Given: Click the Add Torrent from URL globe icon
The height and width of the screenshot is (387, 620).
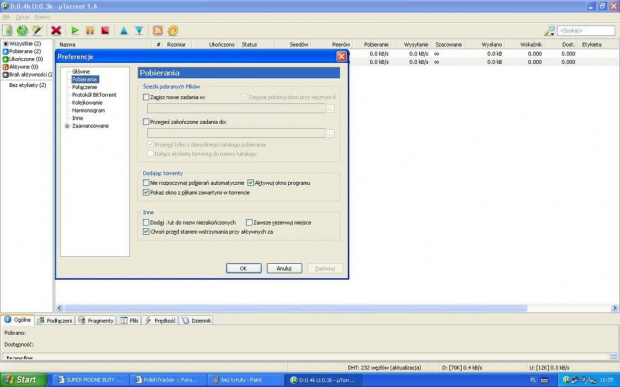Looking at the screenshot, I should 22,30.
